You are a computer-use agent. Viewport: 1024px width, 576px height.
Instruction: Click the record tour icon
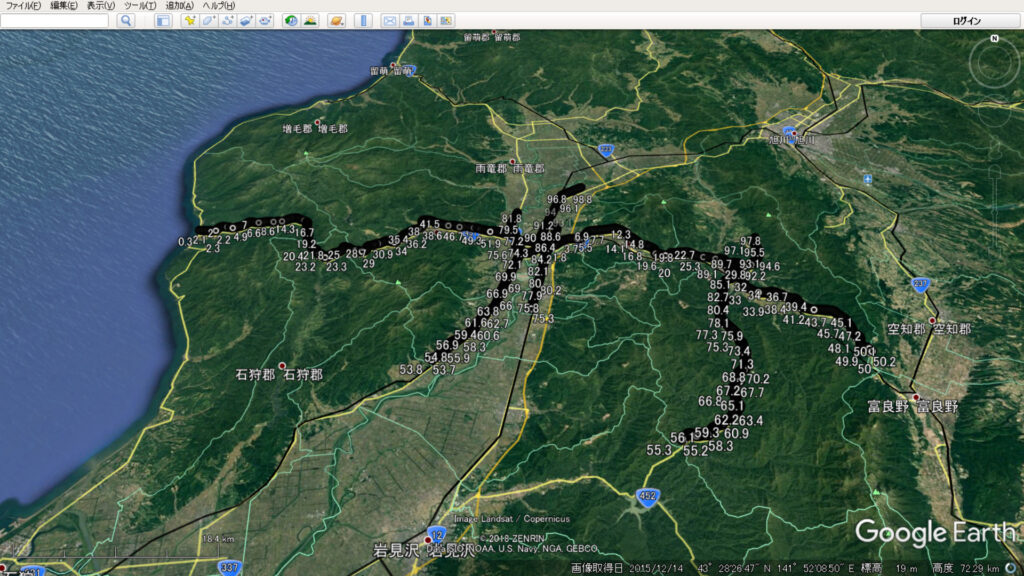(x=265, y=20)
